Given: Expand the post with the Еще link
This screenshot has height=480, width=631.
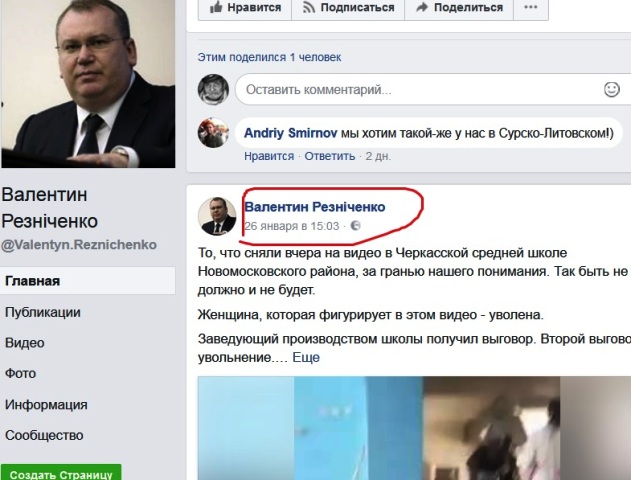Looking at the screenshot, I should coord(306,357).
